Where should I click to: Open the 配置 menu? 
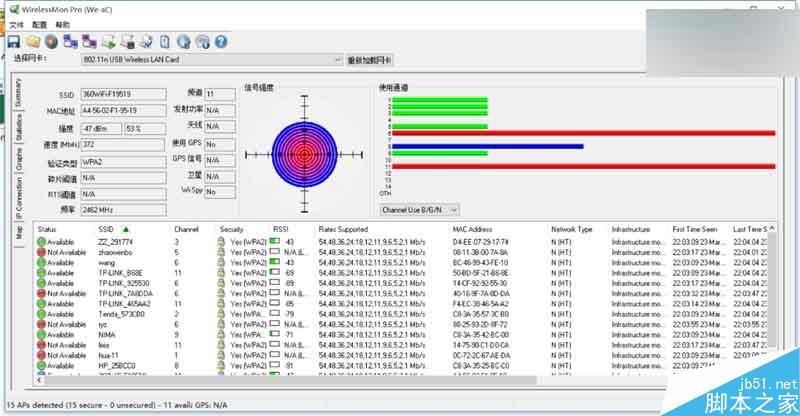pyautogui.click(x=39, y=25)
